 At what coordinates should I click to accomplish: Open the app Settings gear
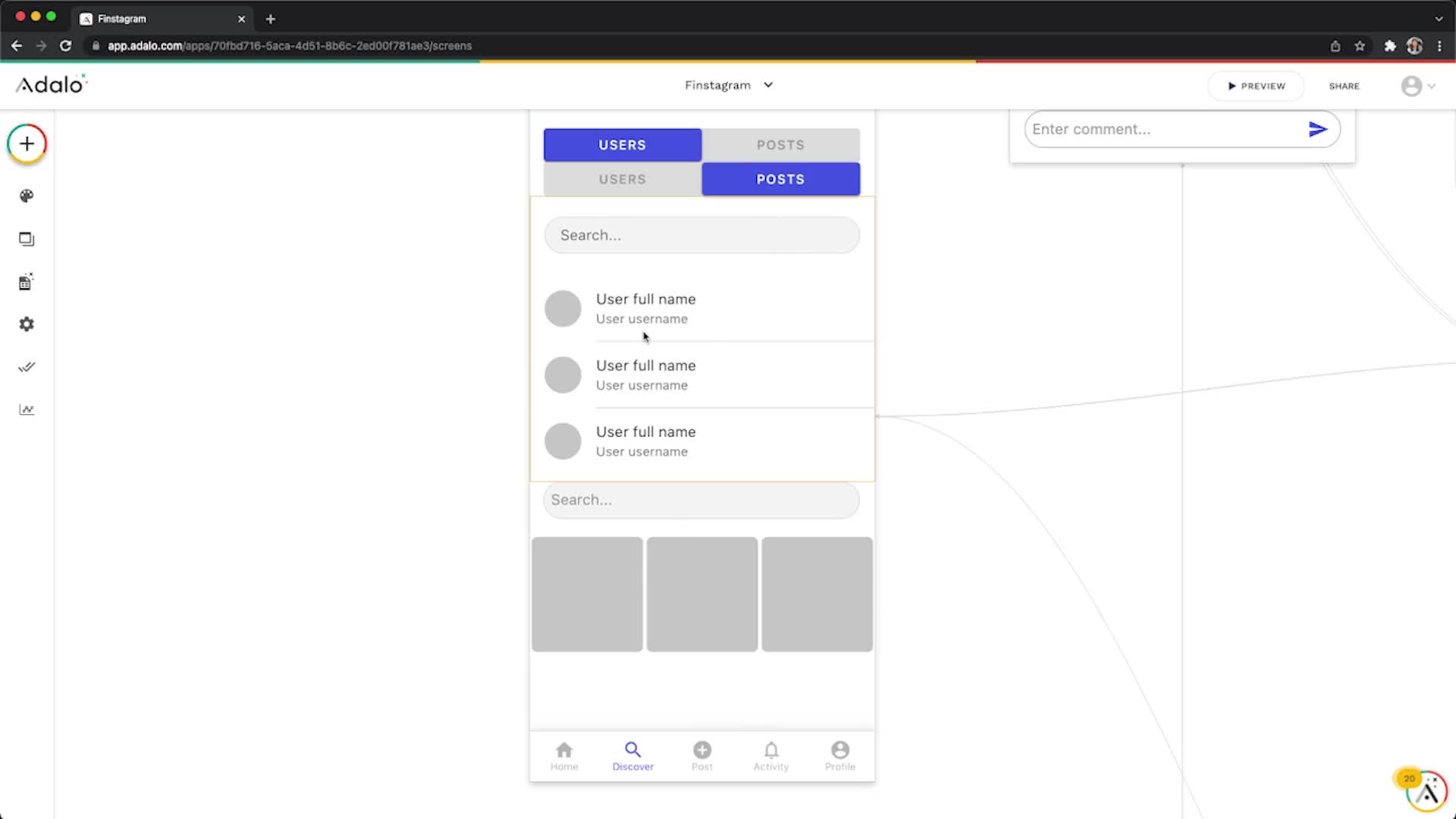pos(27,325)
